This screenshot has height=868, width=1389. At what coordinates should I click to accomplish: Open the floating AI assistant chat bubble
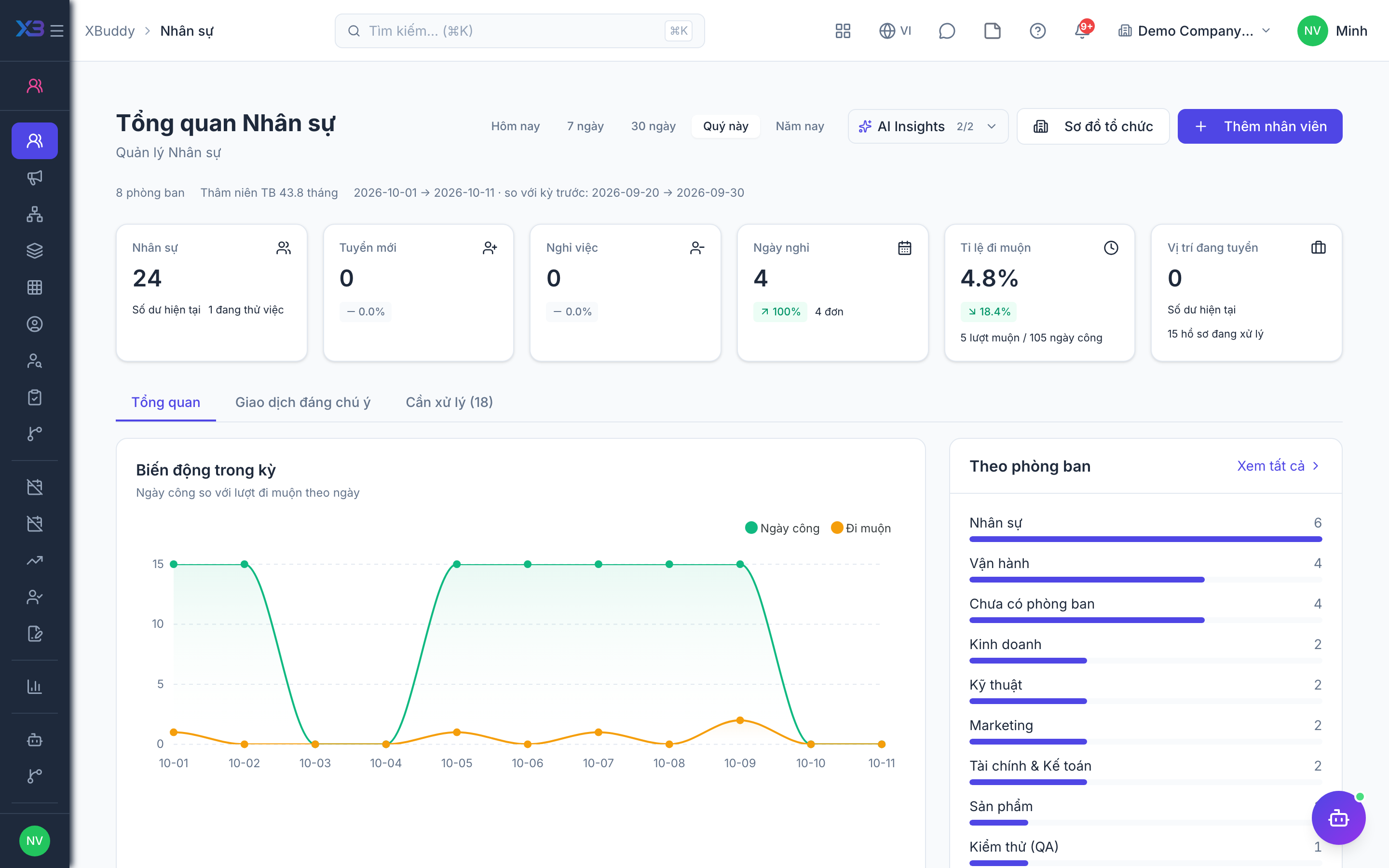[x=1338, y=817]
